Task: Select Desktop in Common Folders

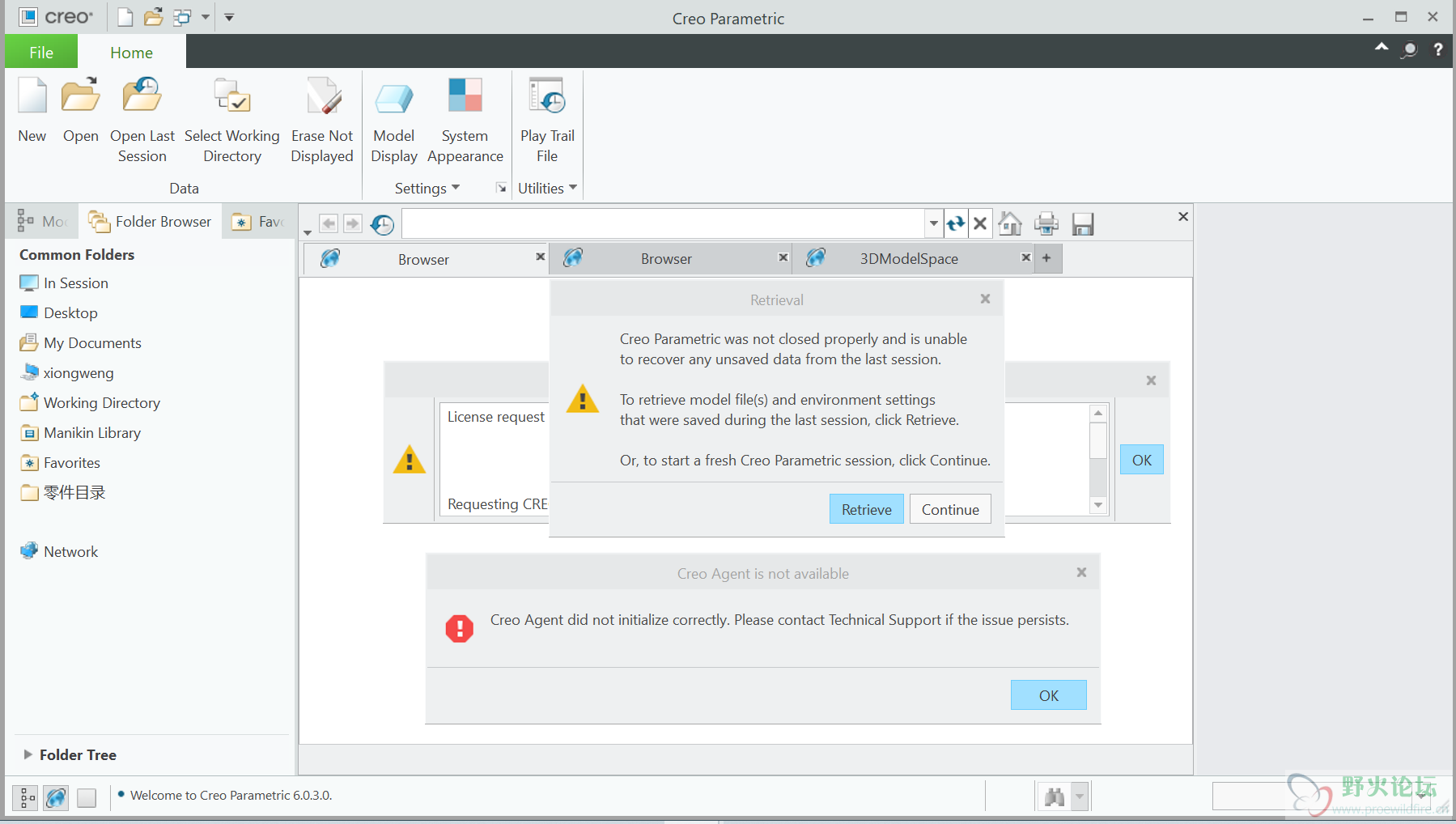Action: click(59, 312)
